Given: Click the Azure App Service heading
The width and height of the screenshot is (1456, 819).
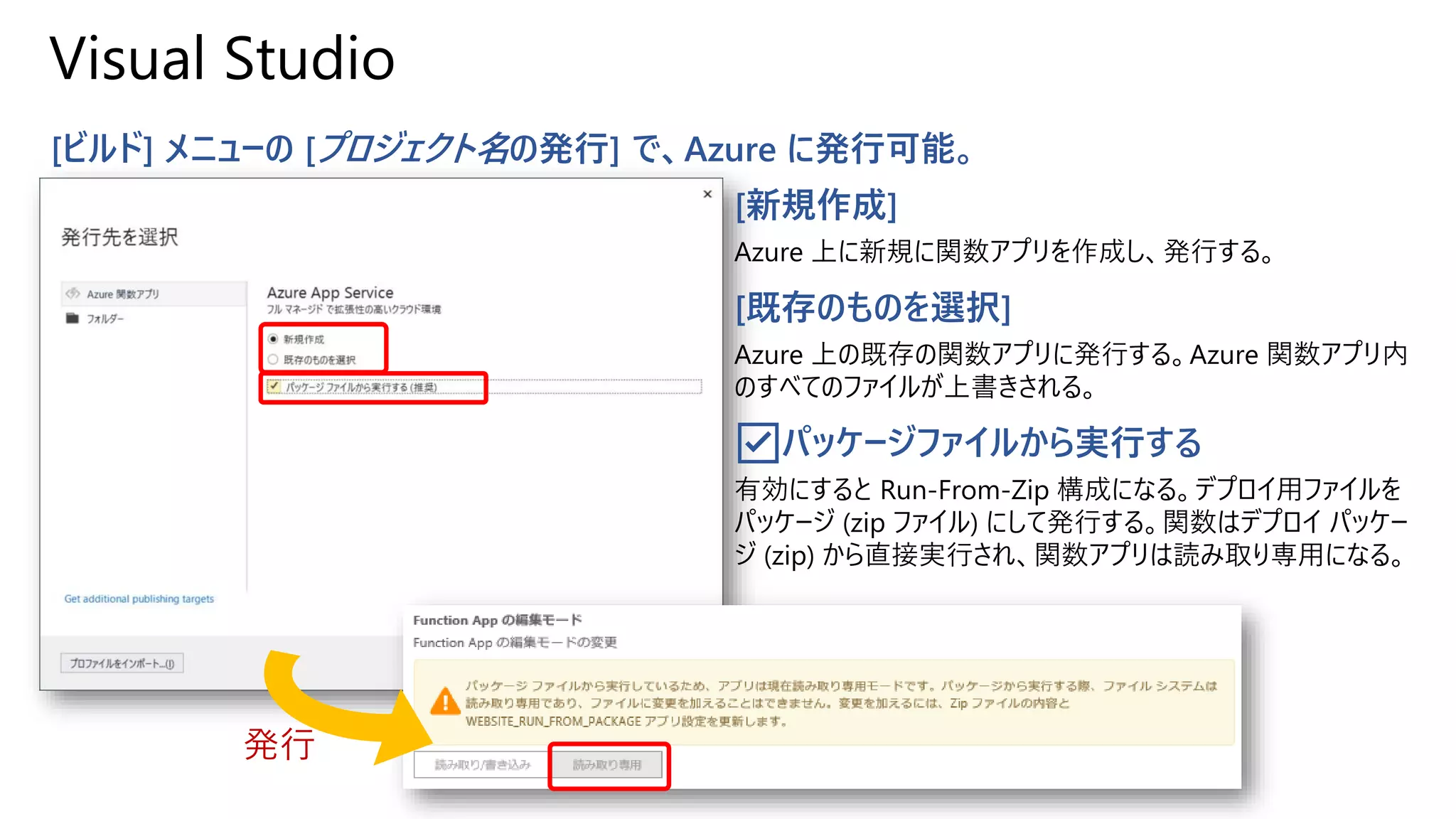Looking at the screenshot, I should pos(330,292).
